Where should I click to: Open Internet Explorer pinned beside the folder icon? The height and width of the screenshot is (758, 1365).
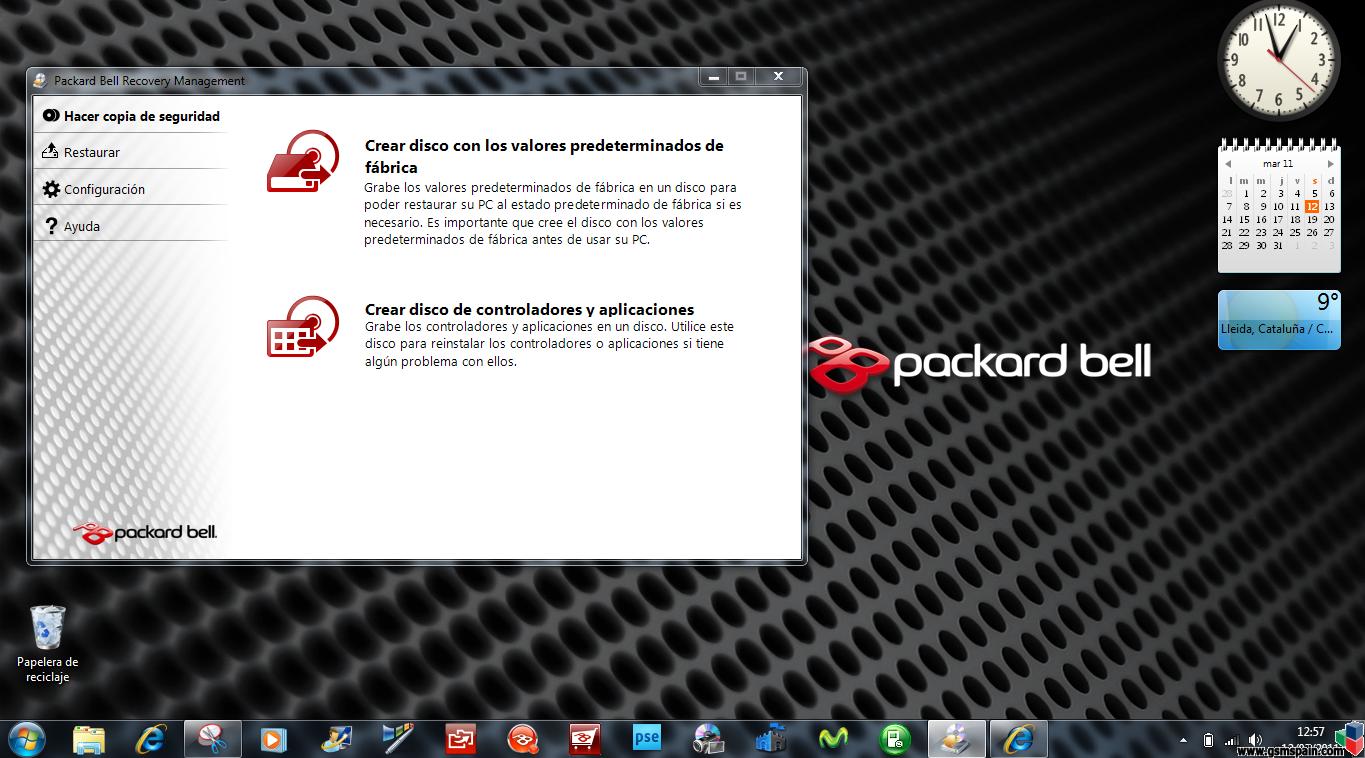[151, 739]
